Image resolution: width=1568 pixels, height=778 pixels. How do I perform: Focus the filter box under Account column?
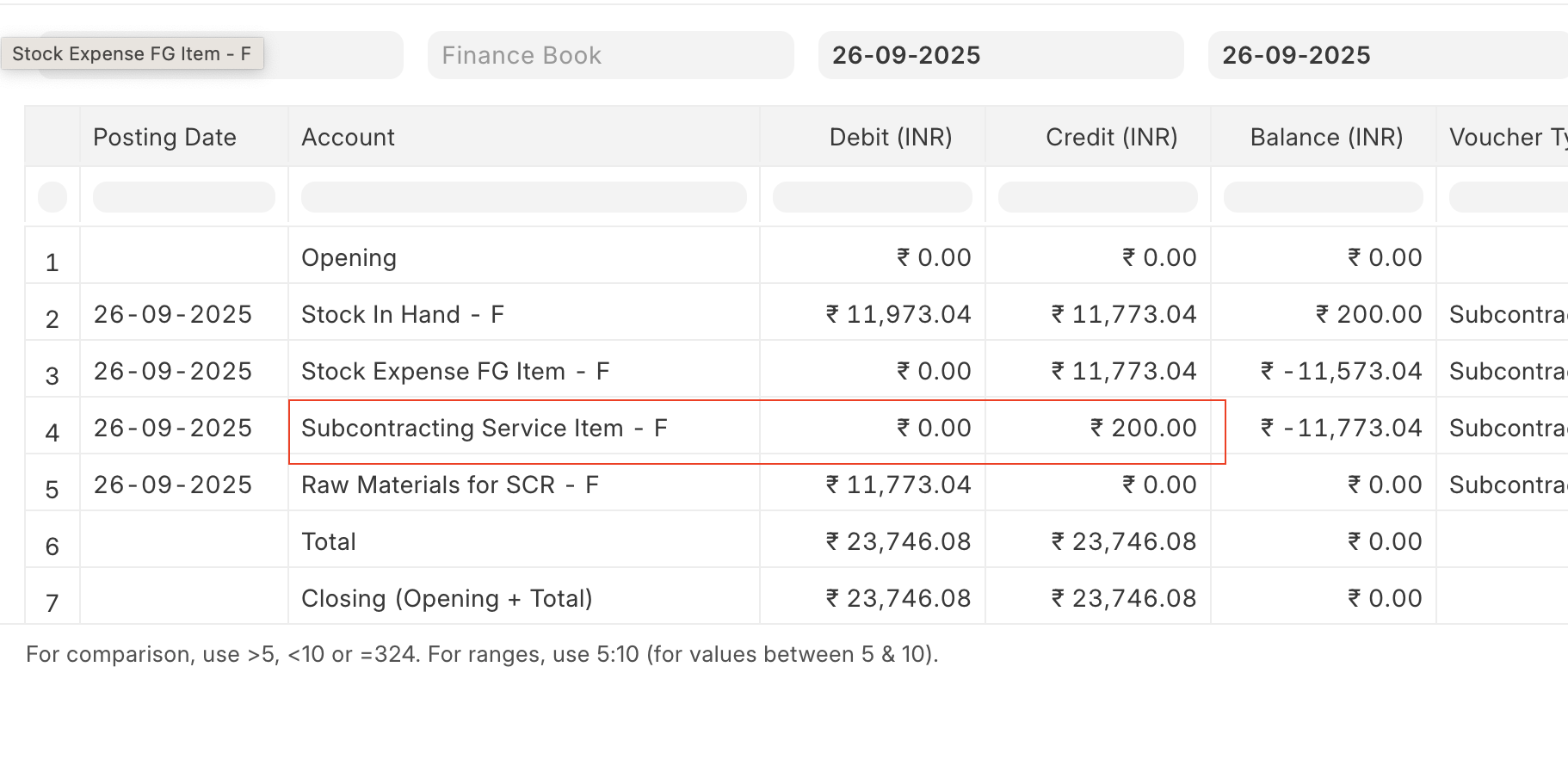523,197
